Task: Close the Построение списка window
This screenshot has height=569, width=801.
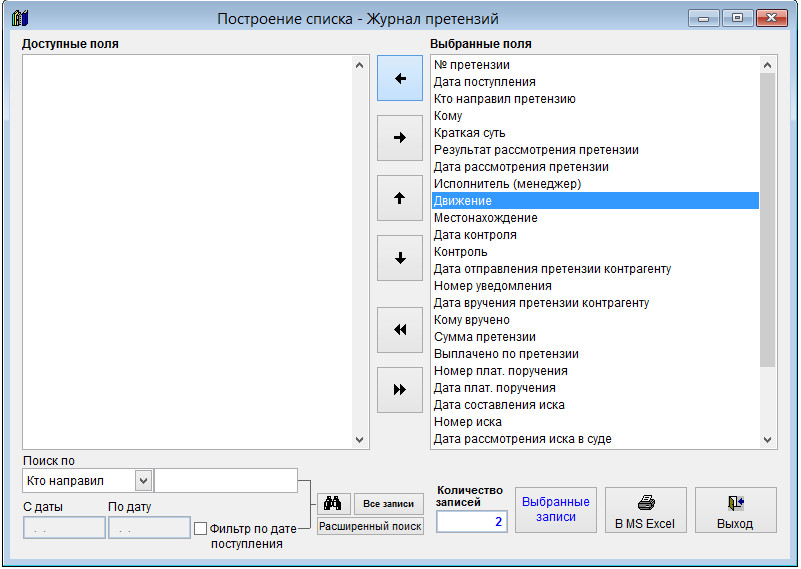Action: [x=771, y=18]
